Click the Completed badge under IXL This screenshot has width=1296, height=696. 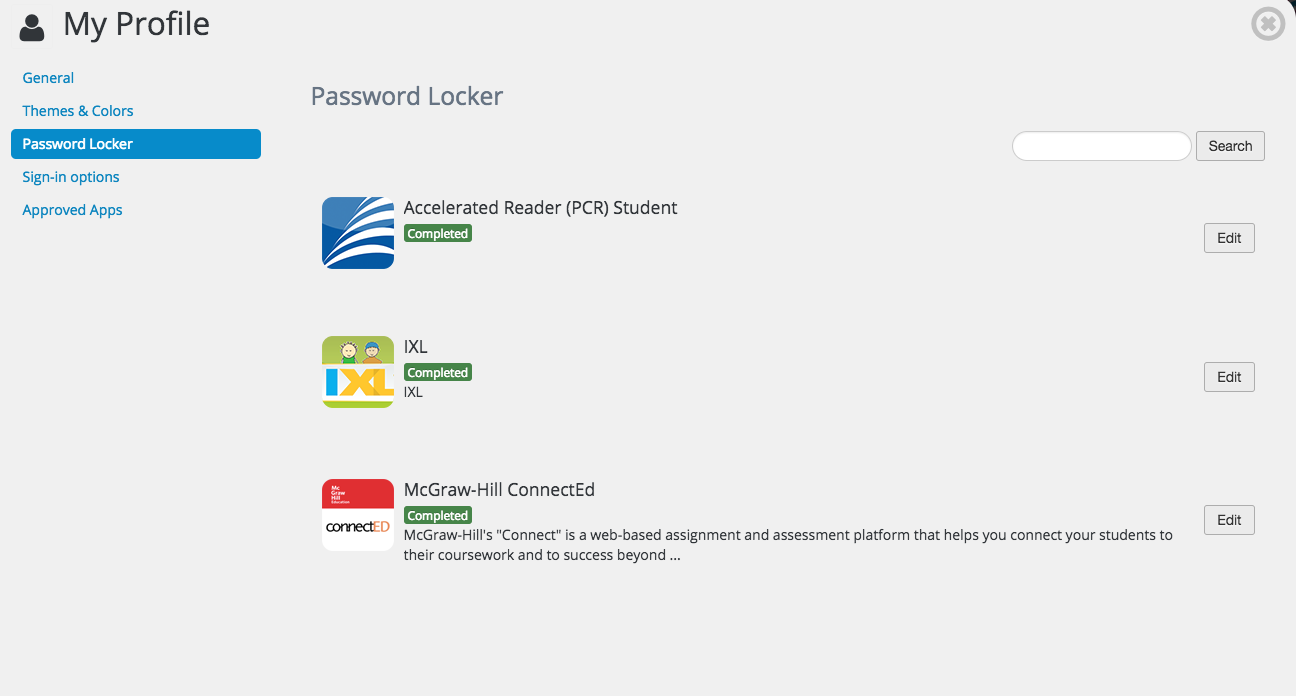click(437, 372)
